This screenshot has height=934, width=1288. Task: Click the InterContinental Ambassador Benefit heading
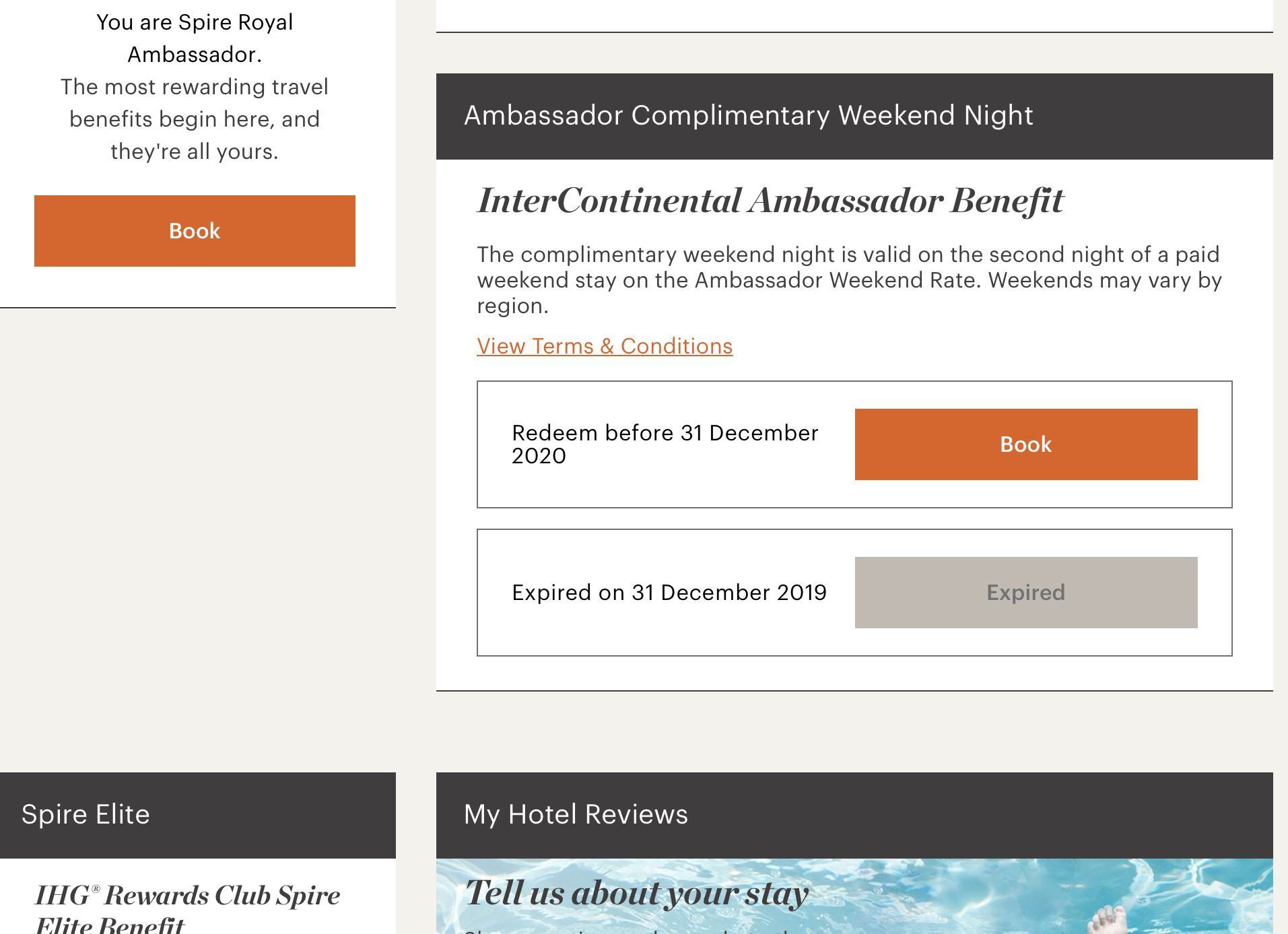click(770, 201)
